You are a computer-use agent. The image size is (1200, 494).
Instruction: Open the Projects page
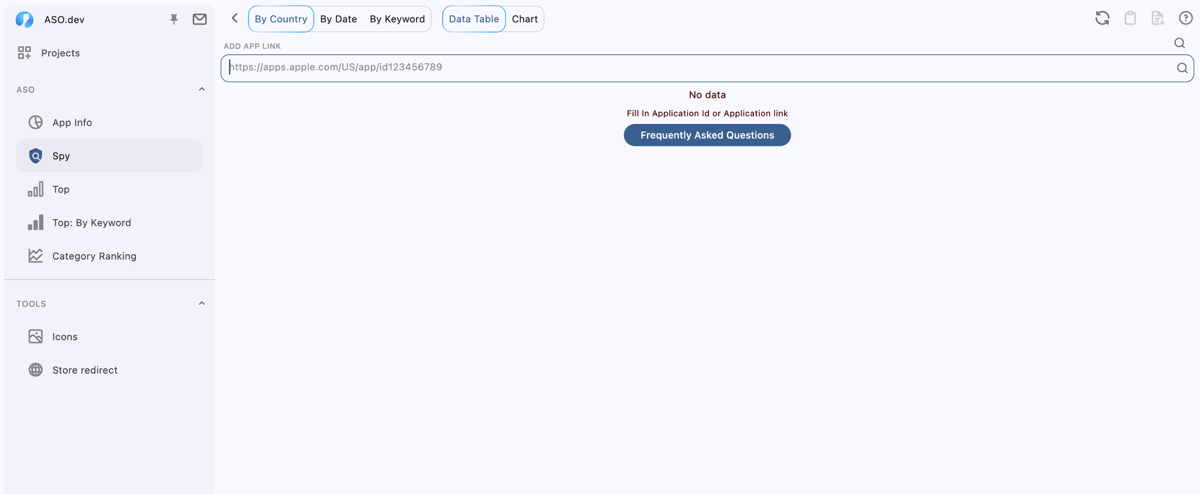click(60, 53)
